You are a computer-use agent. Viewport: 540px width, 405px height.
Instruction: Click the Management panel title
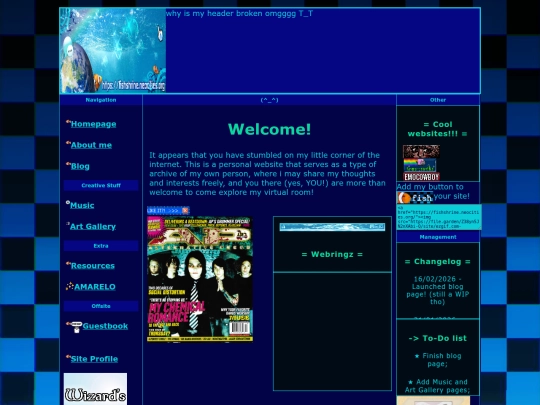[438, 237]
